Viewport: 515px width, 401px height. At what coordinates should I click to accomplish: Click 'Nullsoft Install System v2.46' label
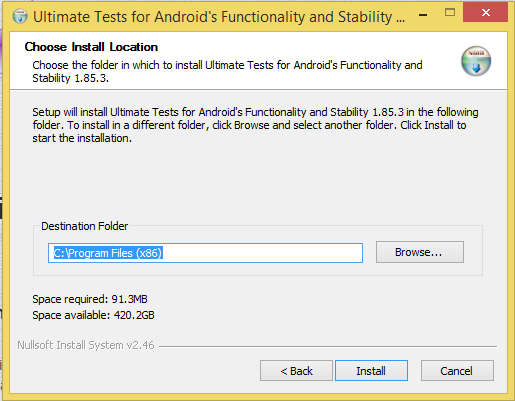coord(86,345)
